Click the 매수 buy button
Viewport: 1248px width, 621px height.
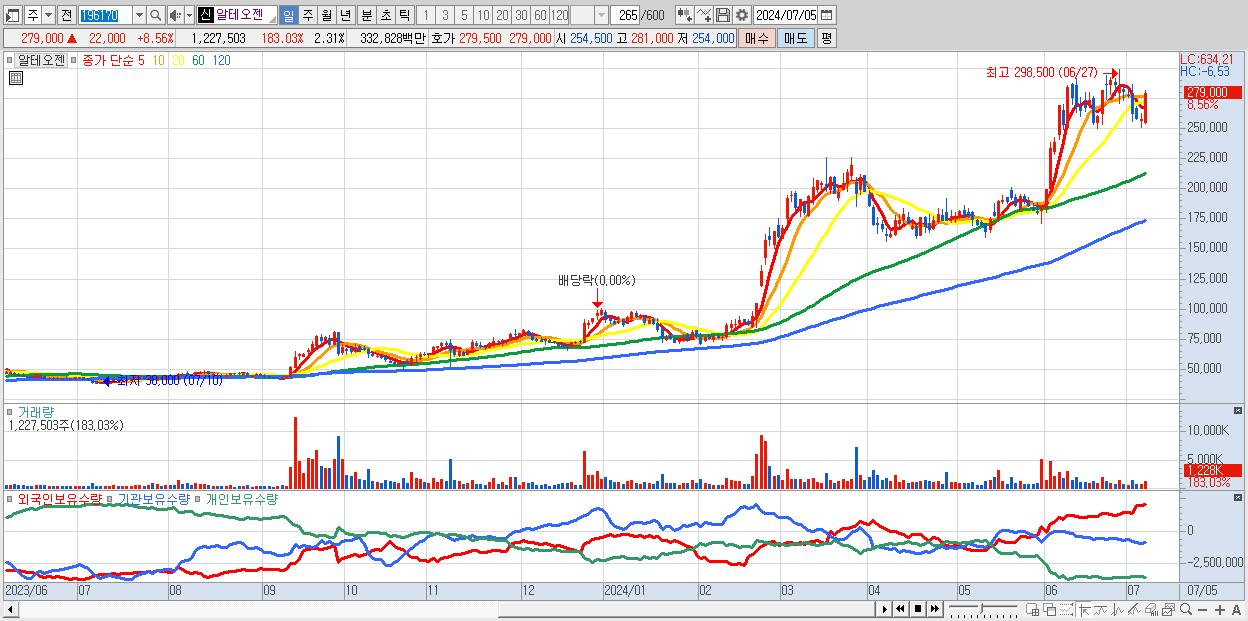coord(756,38)
